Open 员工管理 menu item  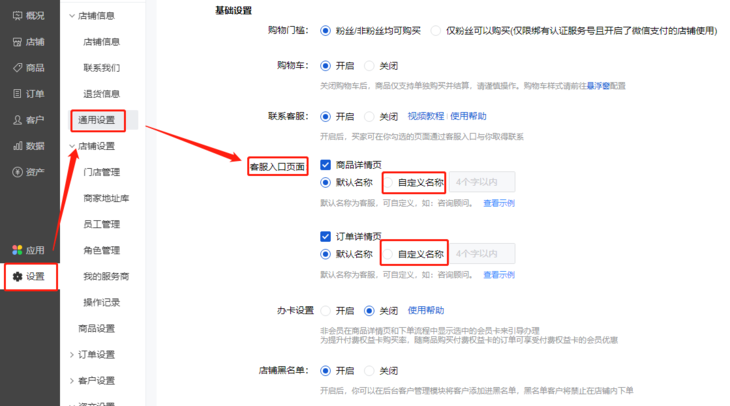(101, 224)
